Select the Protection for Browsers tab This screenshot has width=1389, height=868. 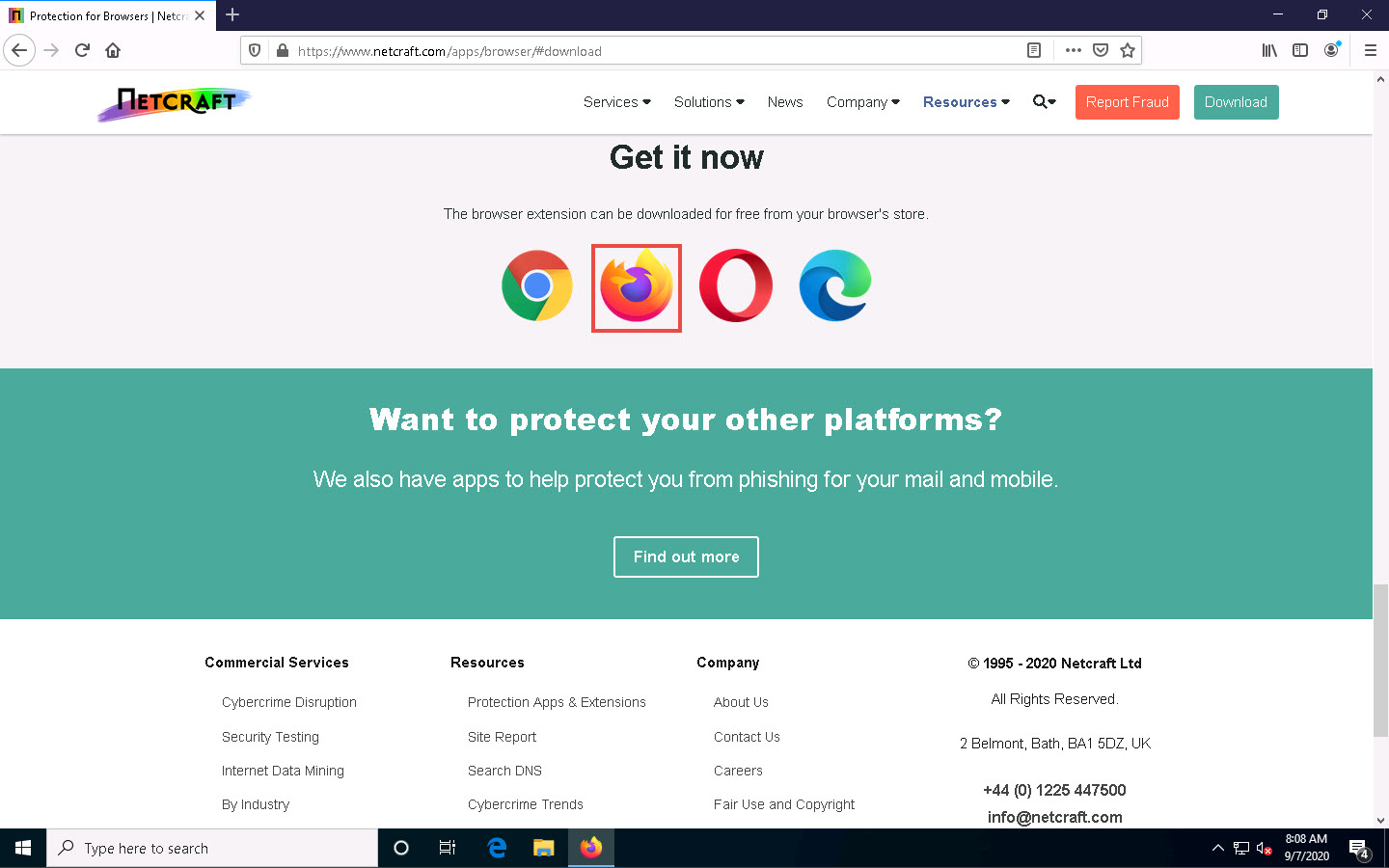[107, 15]
